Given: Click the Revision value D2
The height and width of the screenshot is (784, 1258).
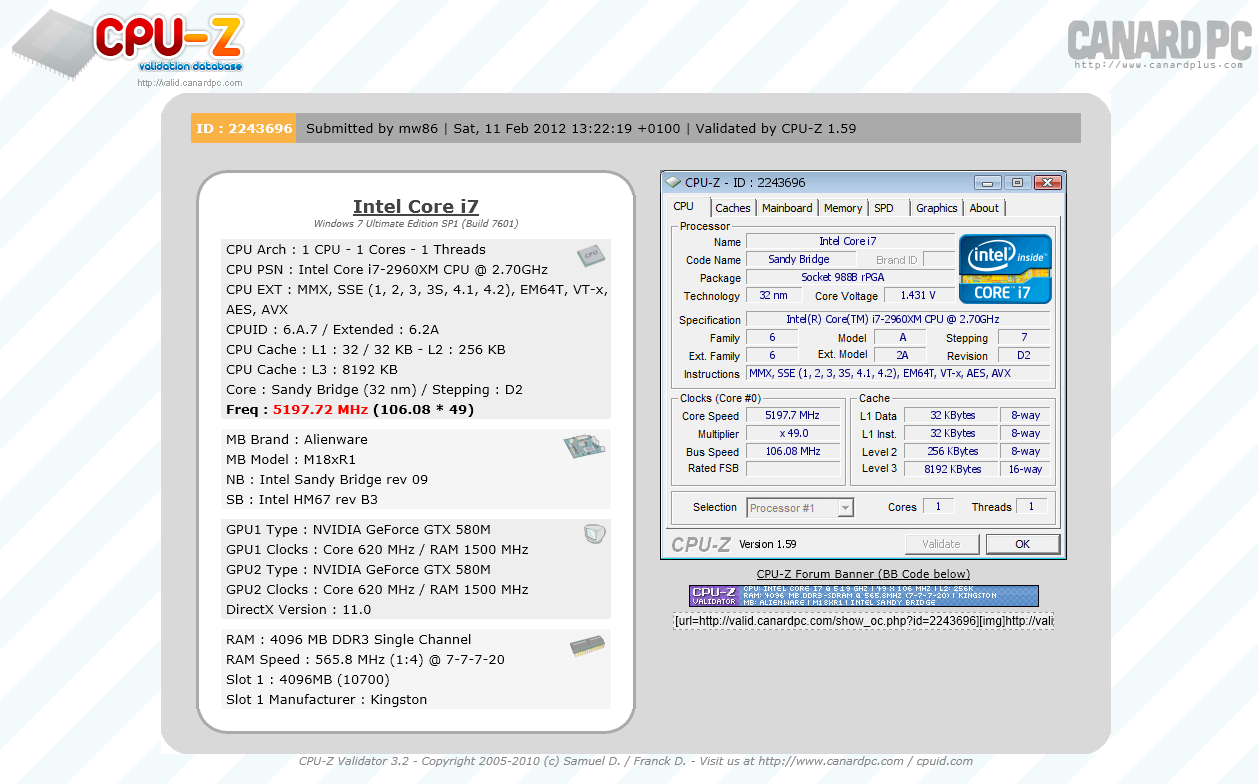Looking at the screenshot, I should pyautogui.click(x=1024, y=355).
